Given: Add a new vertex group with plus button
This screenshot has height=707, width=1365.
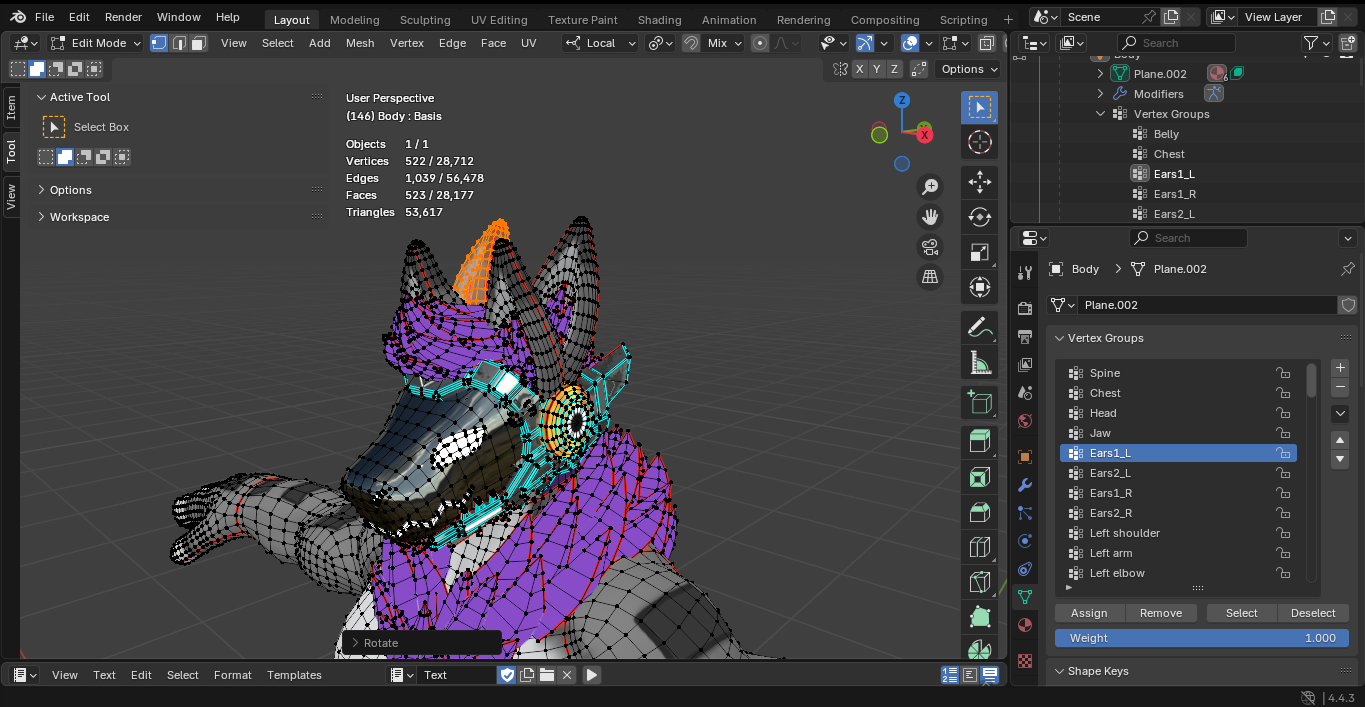Looking at the screenshot, I should pyautogui.click(x=1341, y=367).
